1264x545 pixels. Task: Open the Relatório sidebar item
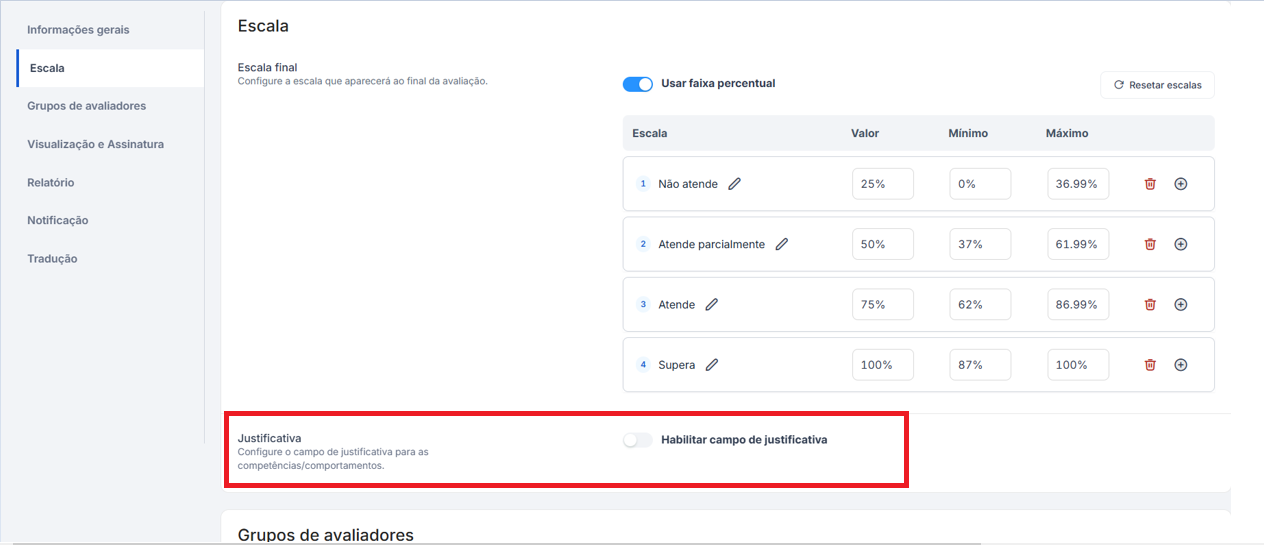pyautogui.click(x=50, y=183)
